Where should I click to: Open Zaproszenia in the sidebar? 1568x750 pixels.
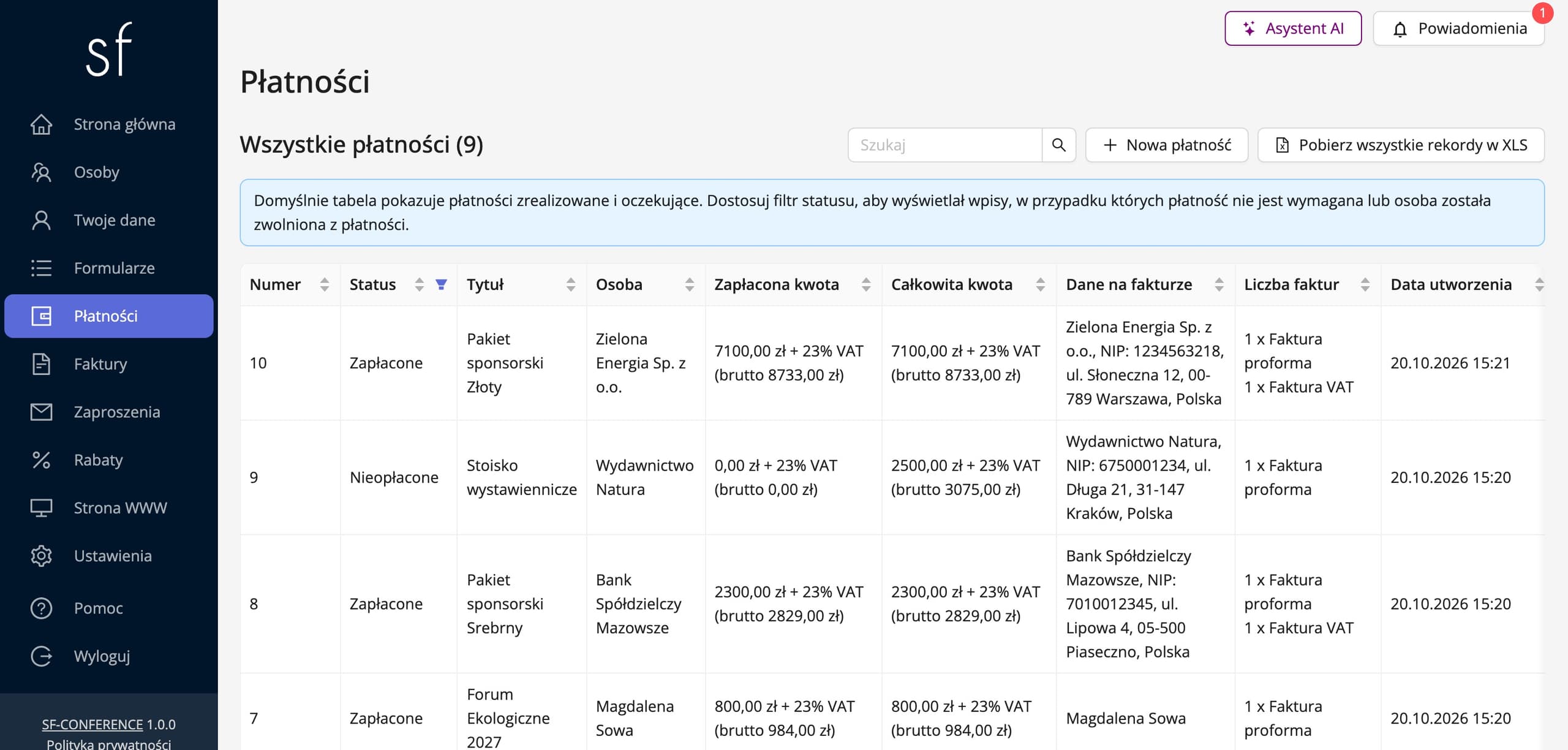(109, 412)
